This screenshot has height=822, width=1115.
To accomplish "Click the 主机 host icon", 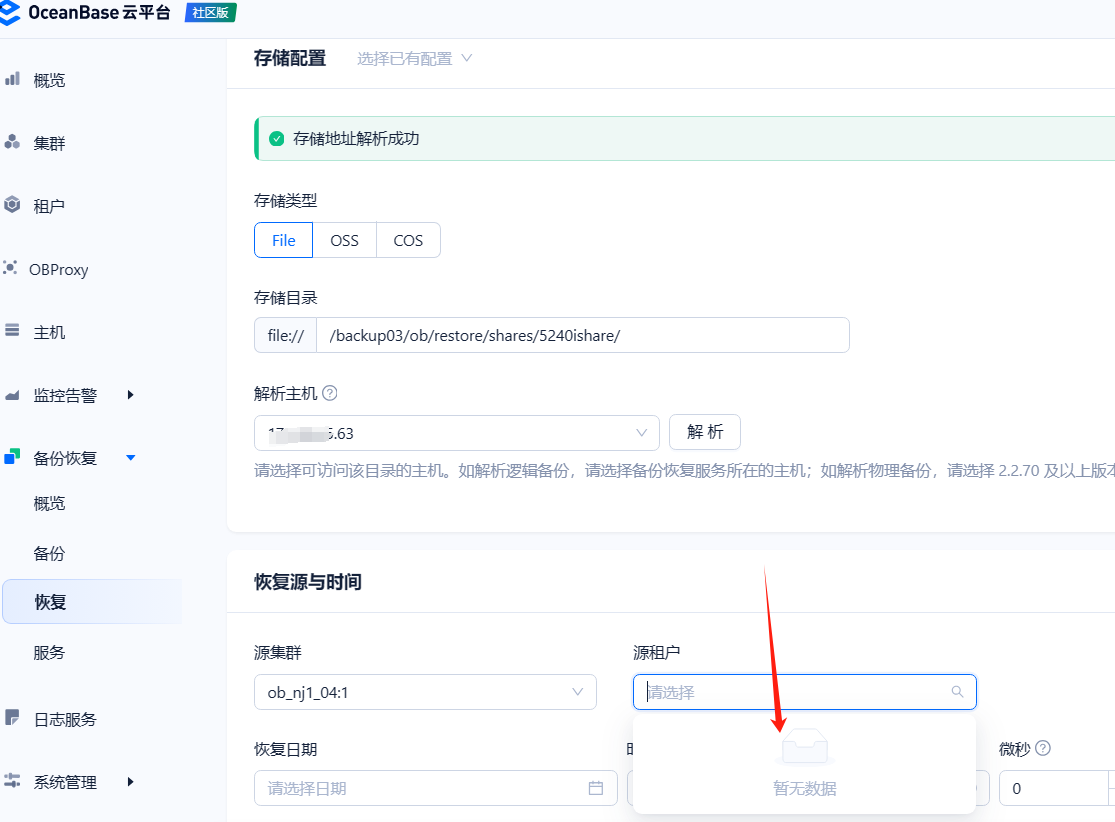I will click(x=12, y=330).
